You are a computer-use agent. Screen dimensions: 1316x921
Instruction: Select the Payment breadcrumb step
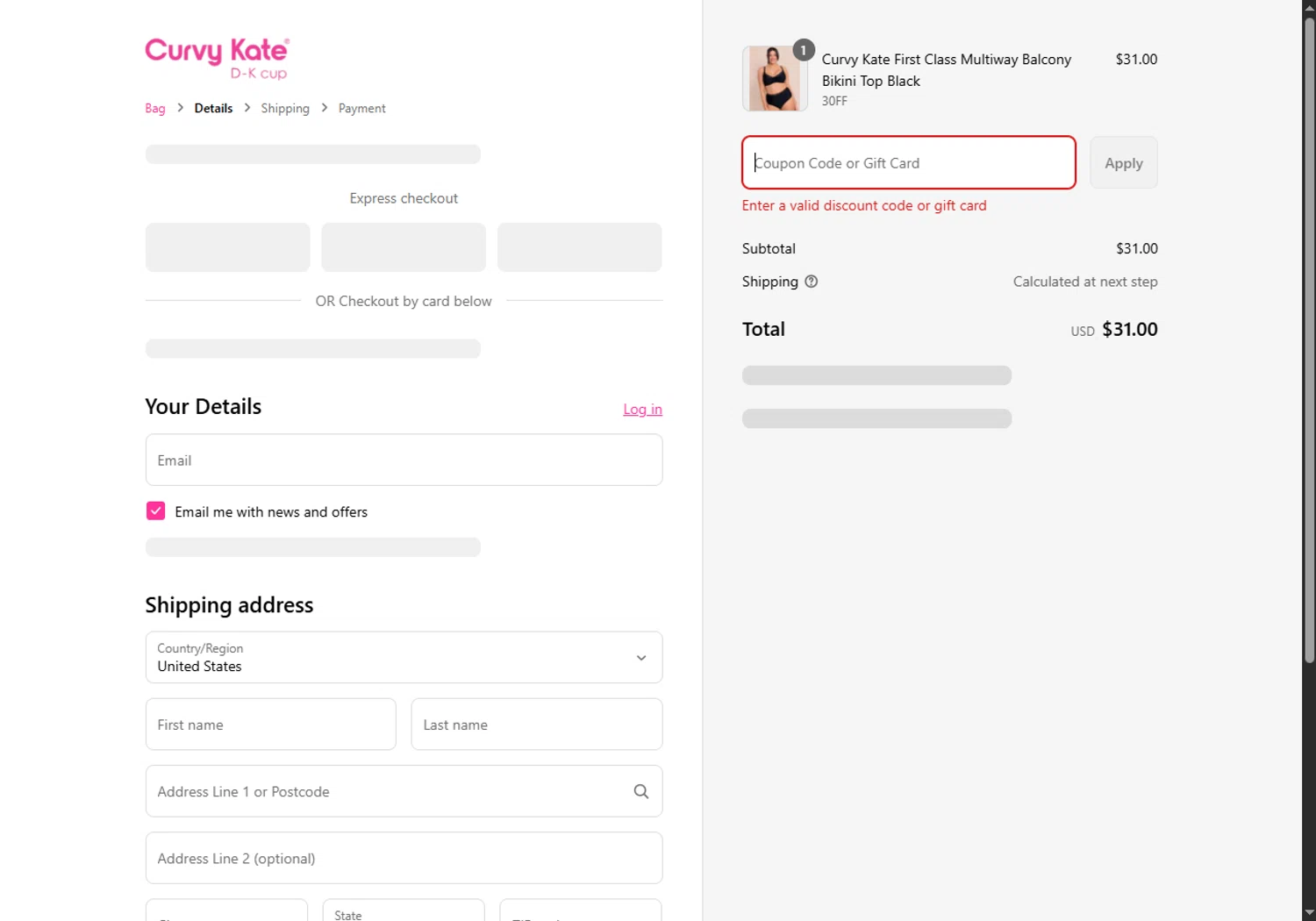click(x=361, y=108)
